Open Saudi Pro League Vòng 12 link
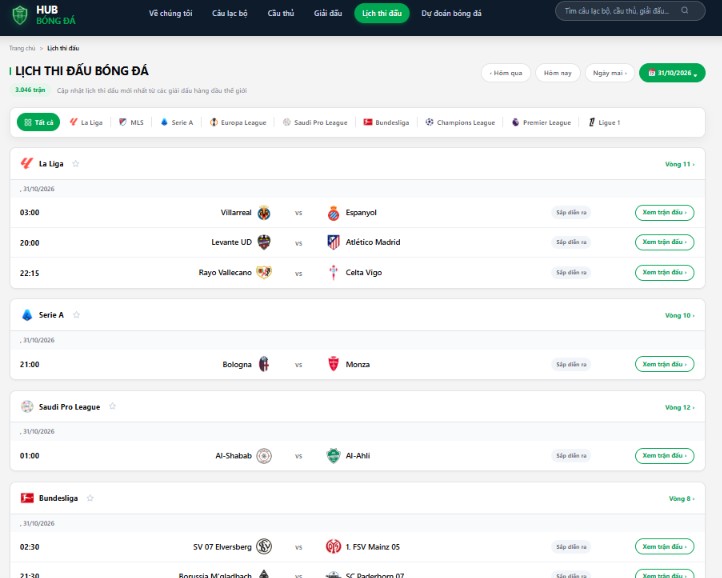This screenshot has width=722, height=578. tap(680, 408)
